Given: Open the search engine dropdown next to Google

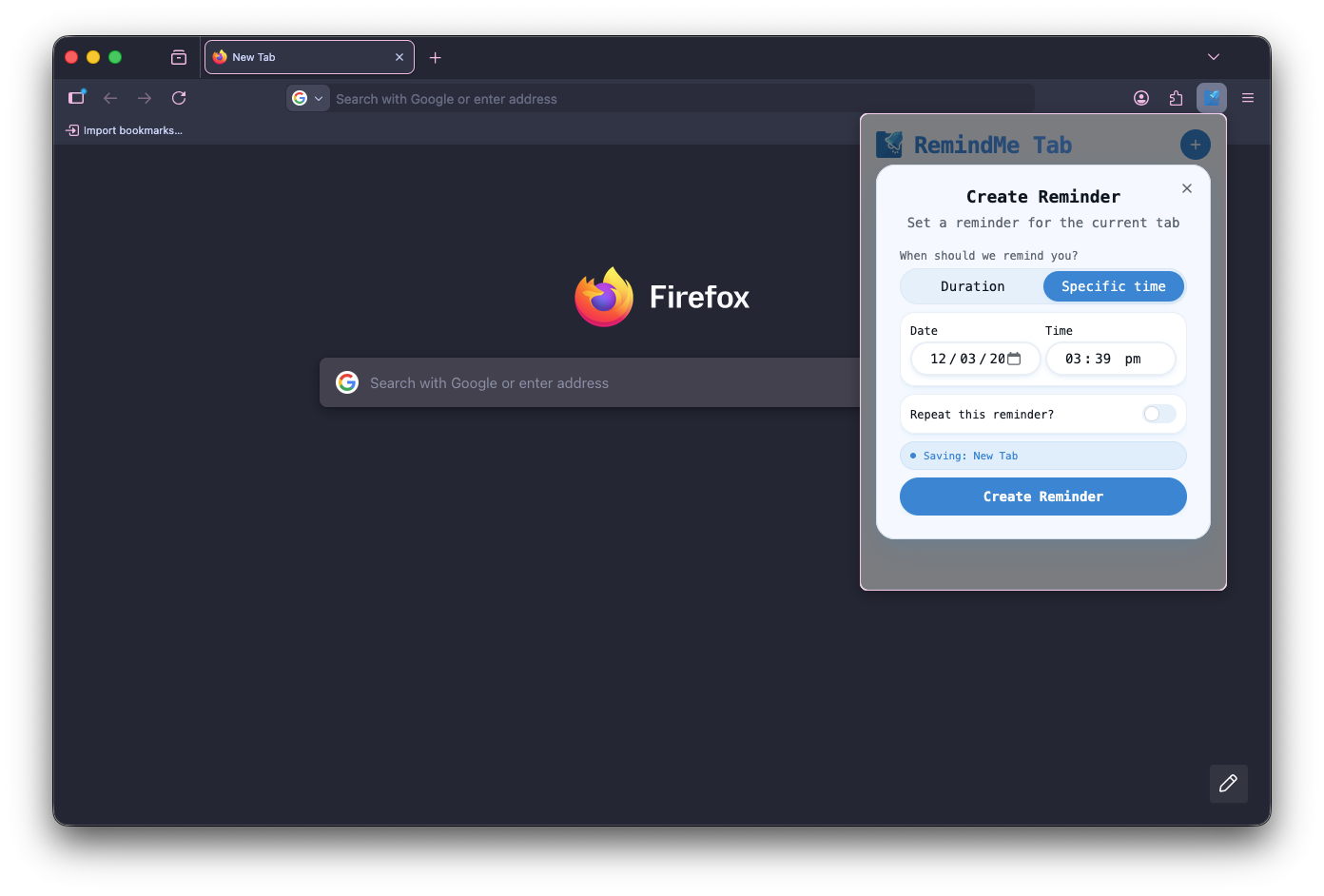Looking at the screenshot, I should 319,97.
